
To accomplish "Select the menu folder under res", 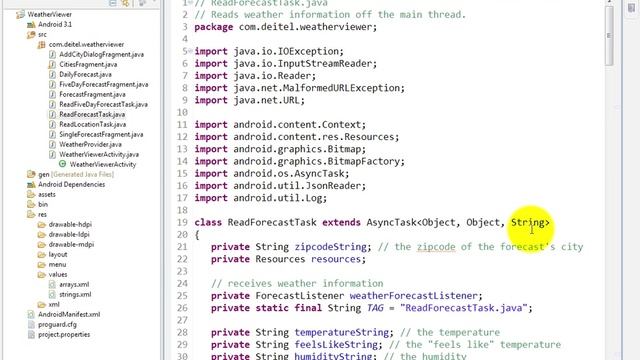I will pyautogui.click(x=57, y=264).
